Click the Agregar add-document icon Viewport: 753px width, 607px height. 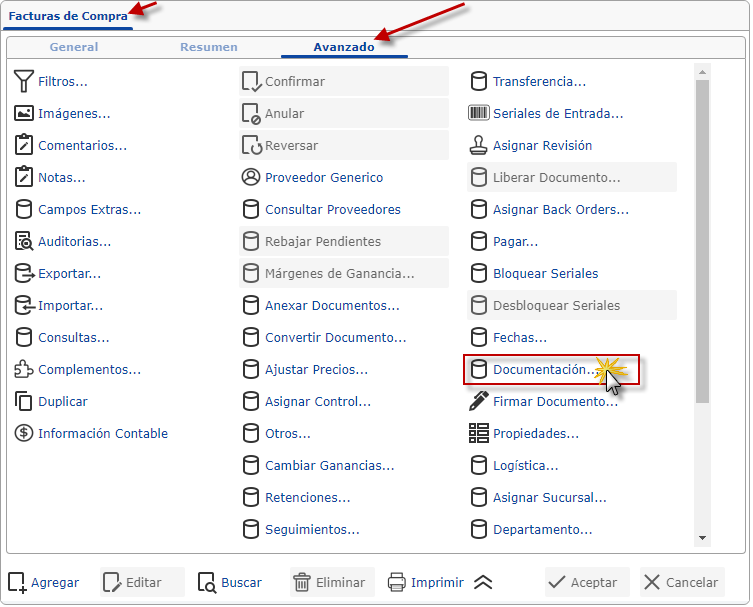pyautogui.click(x=17, y=583)
